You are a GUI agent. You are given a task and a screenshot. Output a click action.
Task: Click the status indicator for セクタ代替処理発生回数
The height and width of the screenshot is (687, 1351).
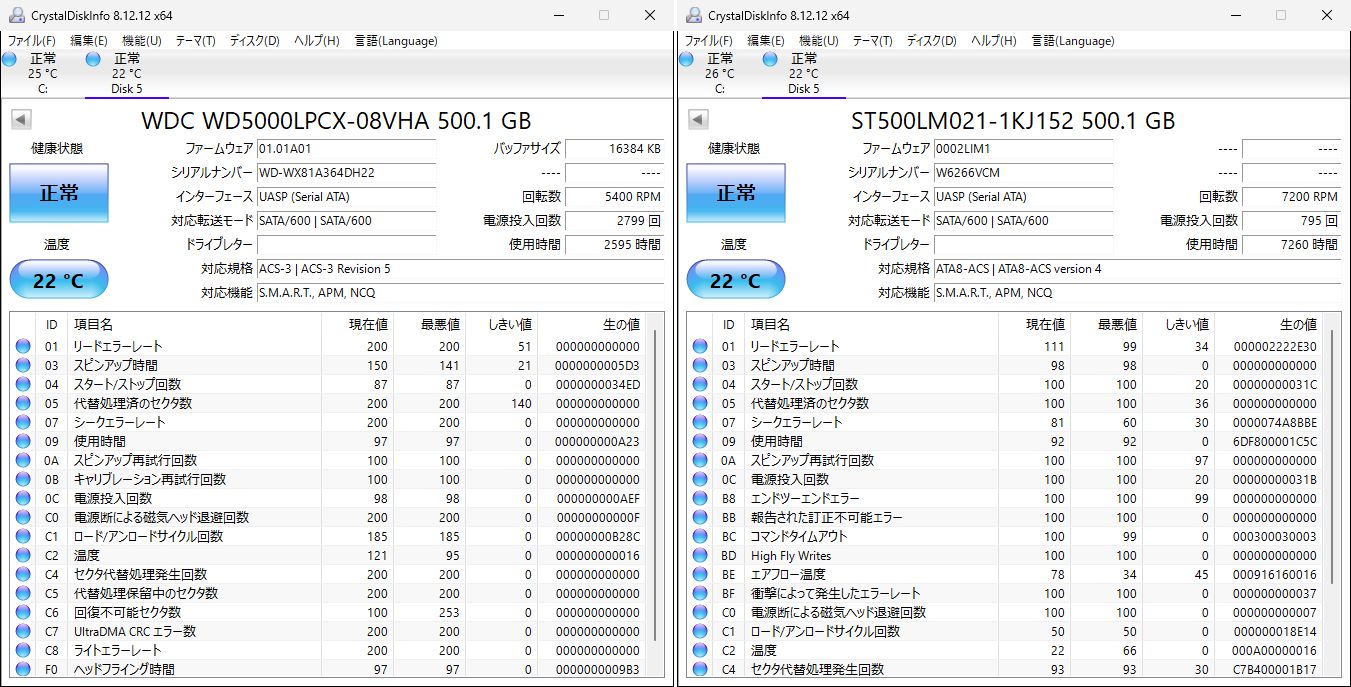pos(22,574)
